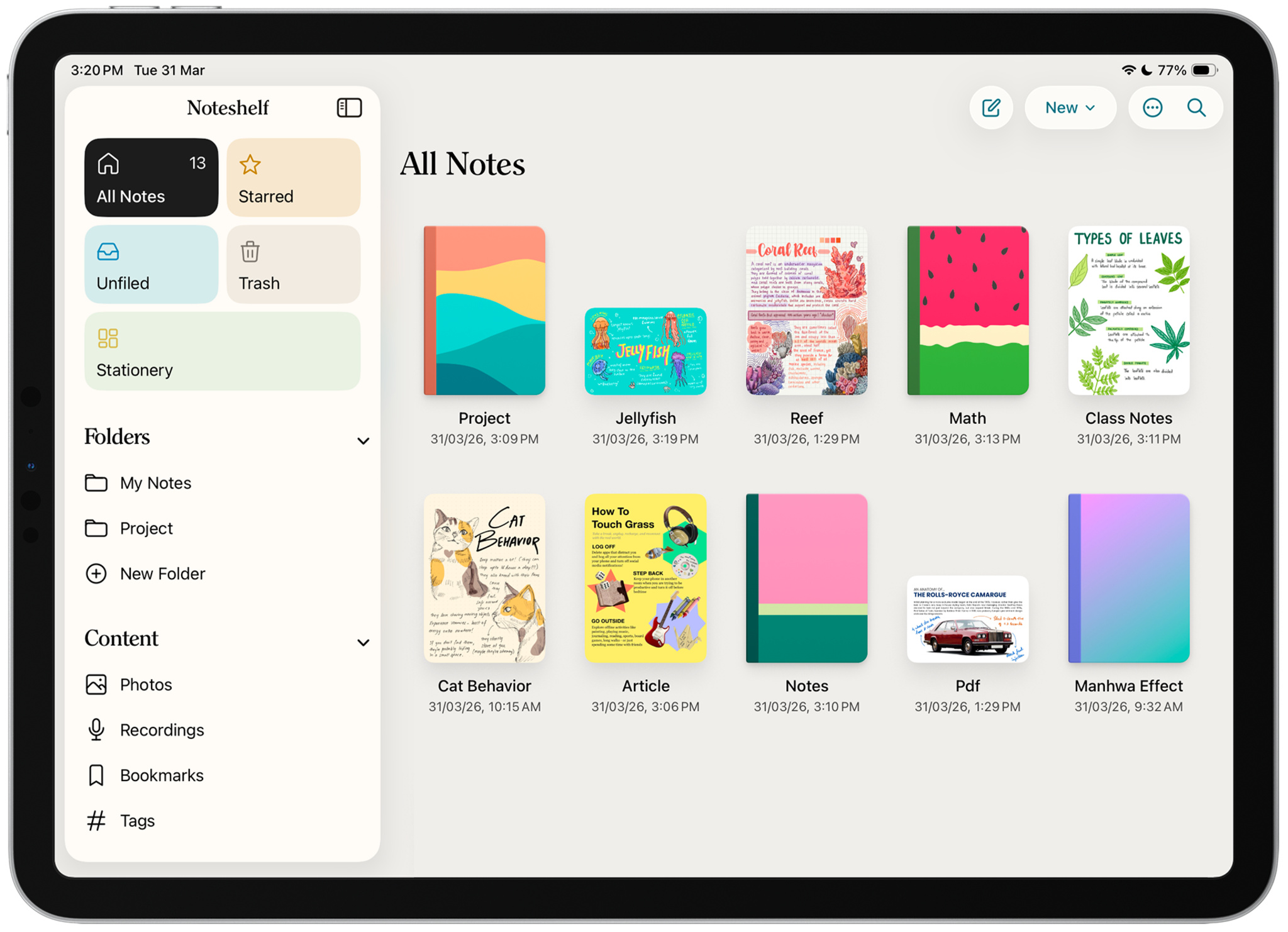Open the Starred section
This screenshot has width=1288, height=932.
tap(294, 177)
